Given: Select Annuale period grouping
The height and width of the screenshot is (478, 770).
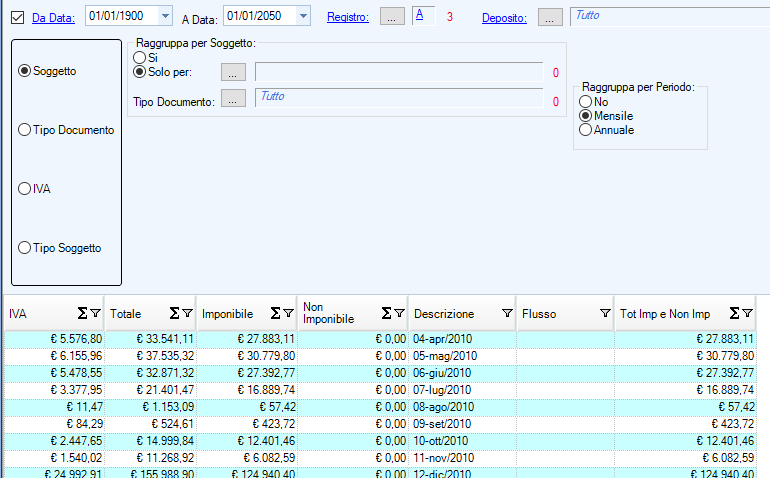Looking at the screenshot, I should 586,130.
